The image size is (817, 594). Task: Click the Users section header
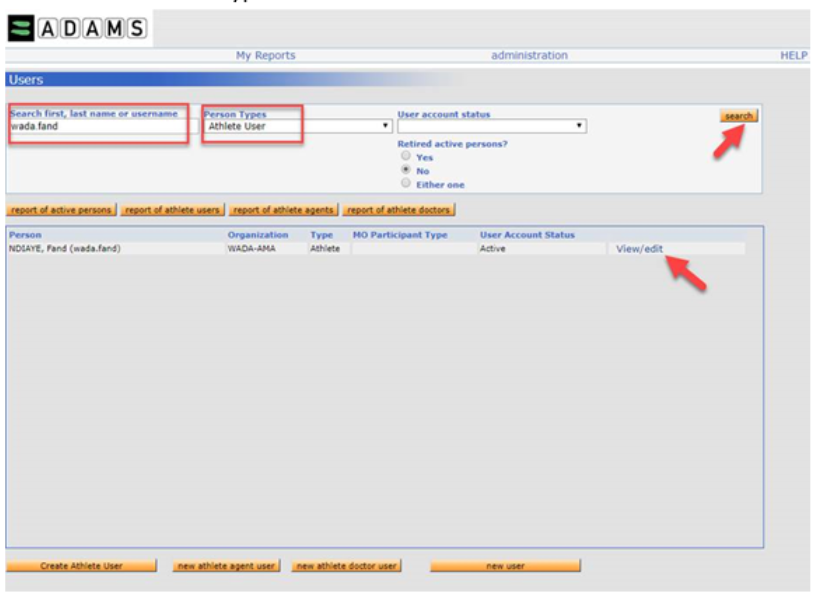tap(26, 80)
